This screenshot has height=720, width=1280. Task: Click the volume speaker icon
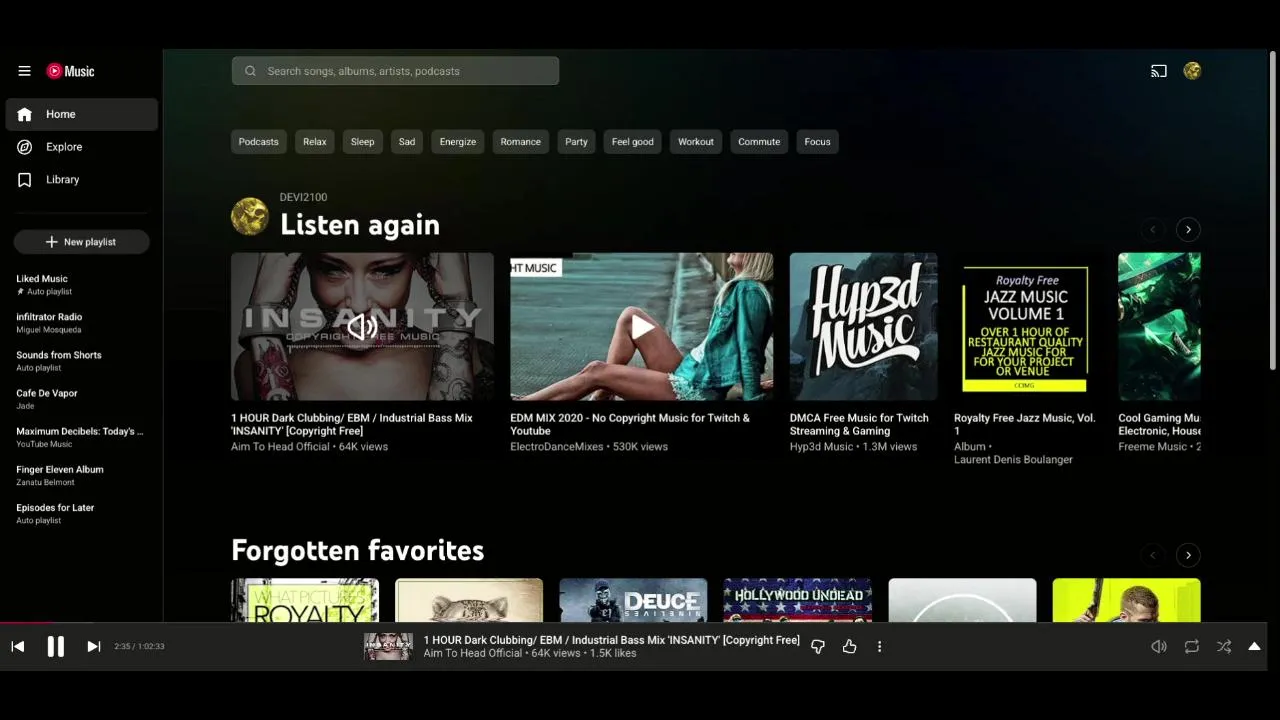1159,647
